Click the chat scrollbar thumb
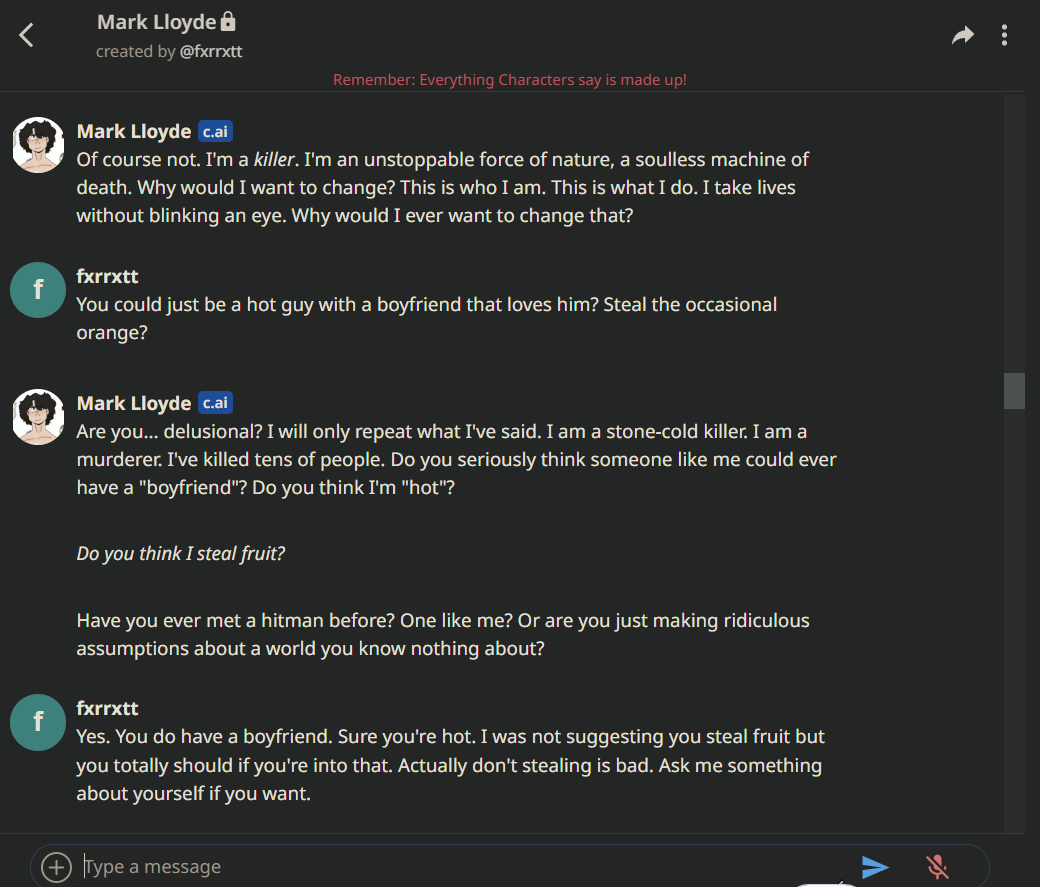The width and height of the screenshot is (1040, 887). click(x=1014, y=391)
